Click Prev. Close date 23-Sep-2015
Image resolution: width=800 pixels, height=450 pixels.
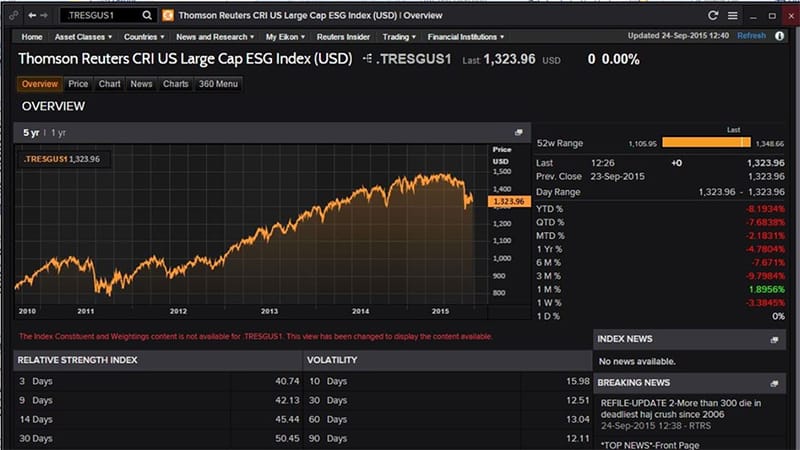pos(617,177)
